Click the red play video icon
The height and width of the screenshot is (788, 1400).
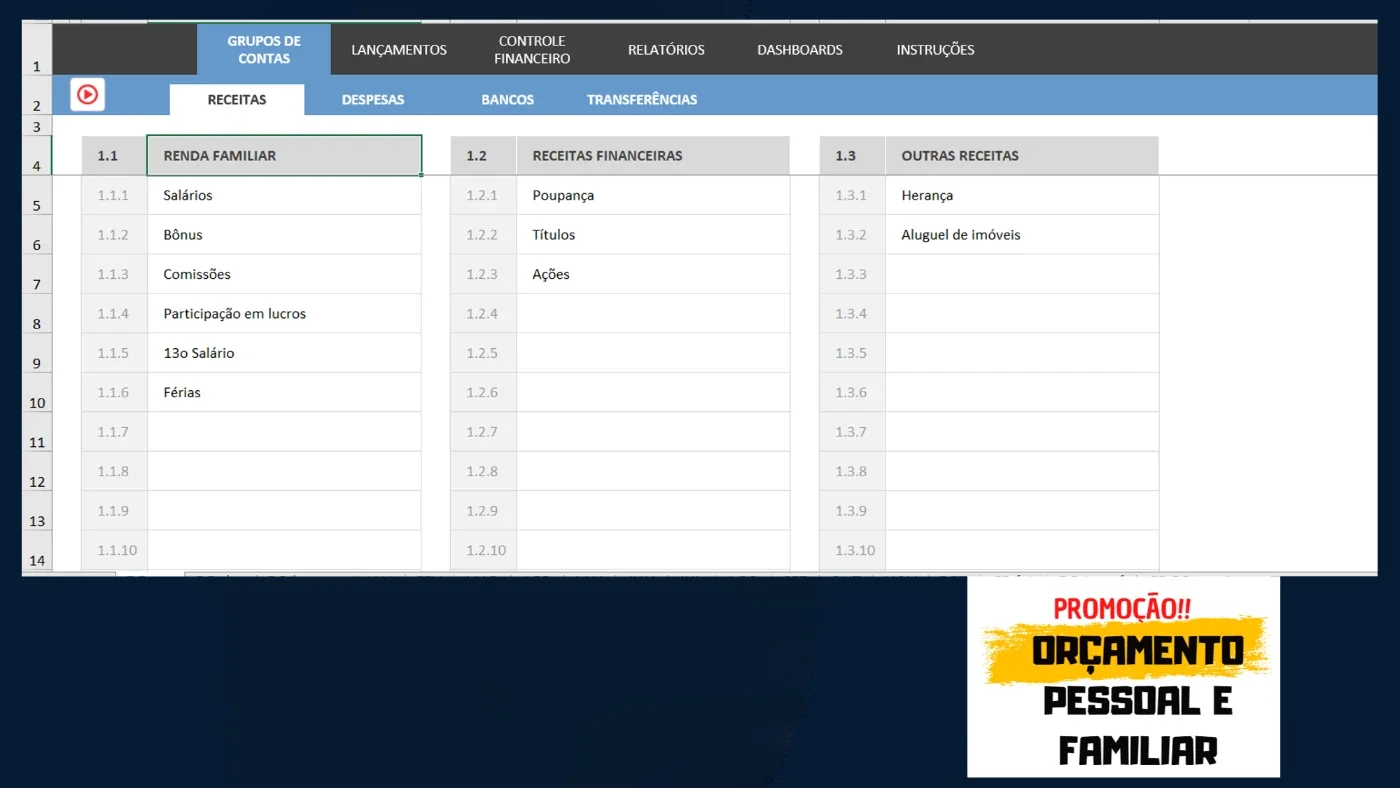point(88,95)
